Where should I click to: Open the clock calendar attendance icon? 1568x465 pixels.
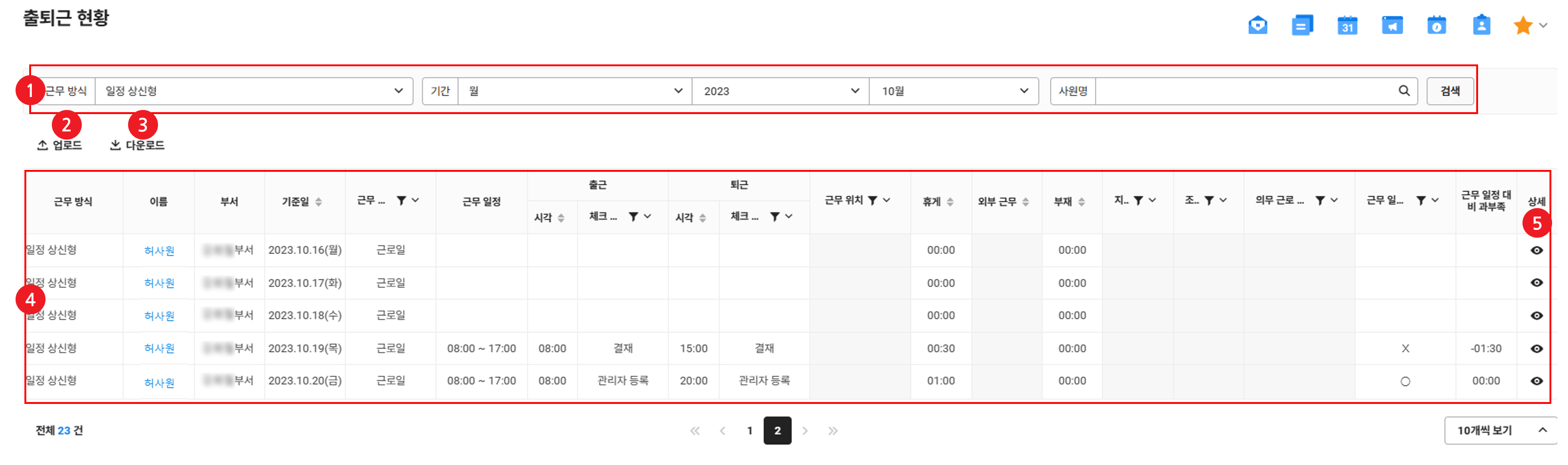coord(1437,26)
